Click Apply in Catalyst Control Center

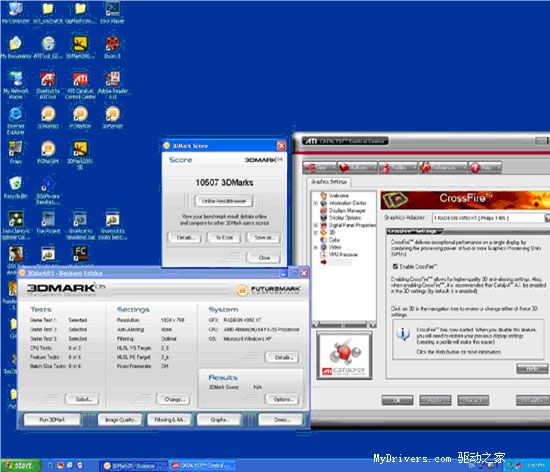[x=435, y=400]
